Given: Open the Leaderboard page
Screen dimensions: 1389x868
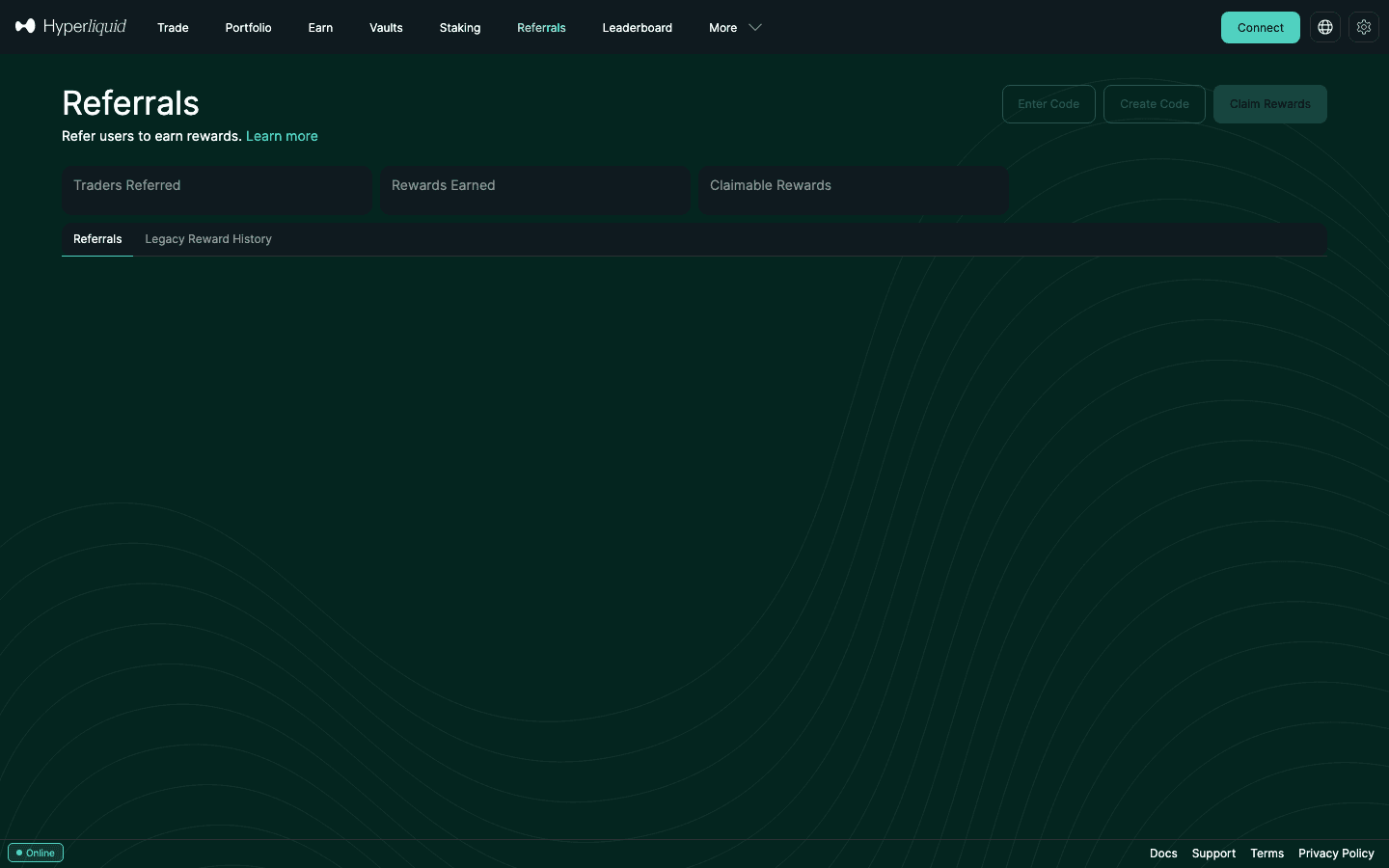Looking at the screenshot, I should tap(638, 27).
